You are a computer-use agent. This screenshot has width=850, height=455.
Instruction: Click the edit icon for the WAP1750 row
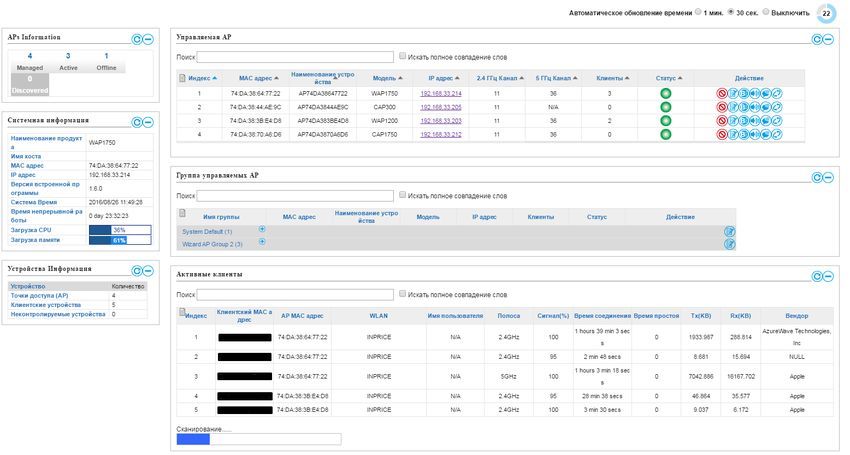[733, 93]
